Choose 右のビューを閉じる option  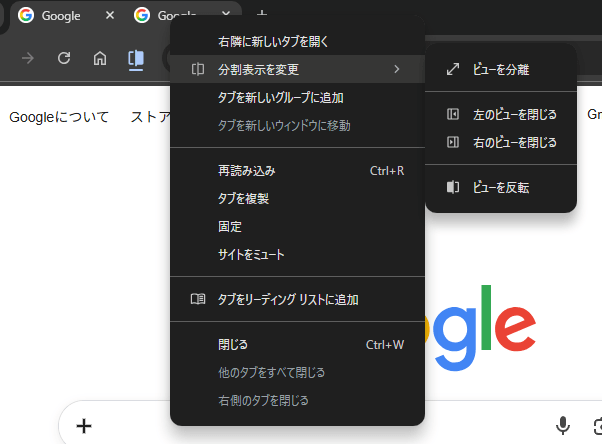[501, 142]
